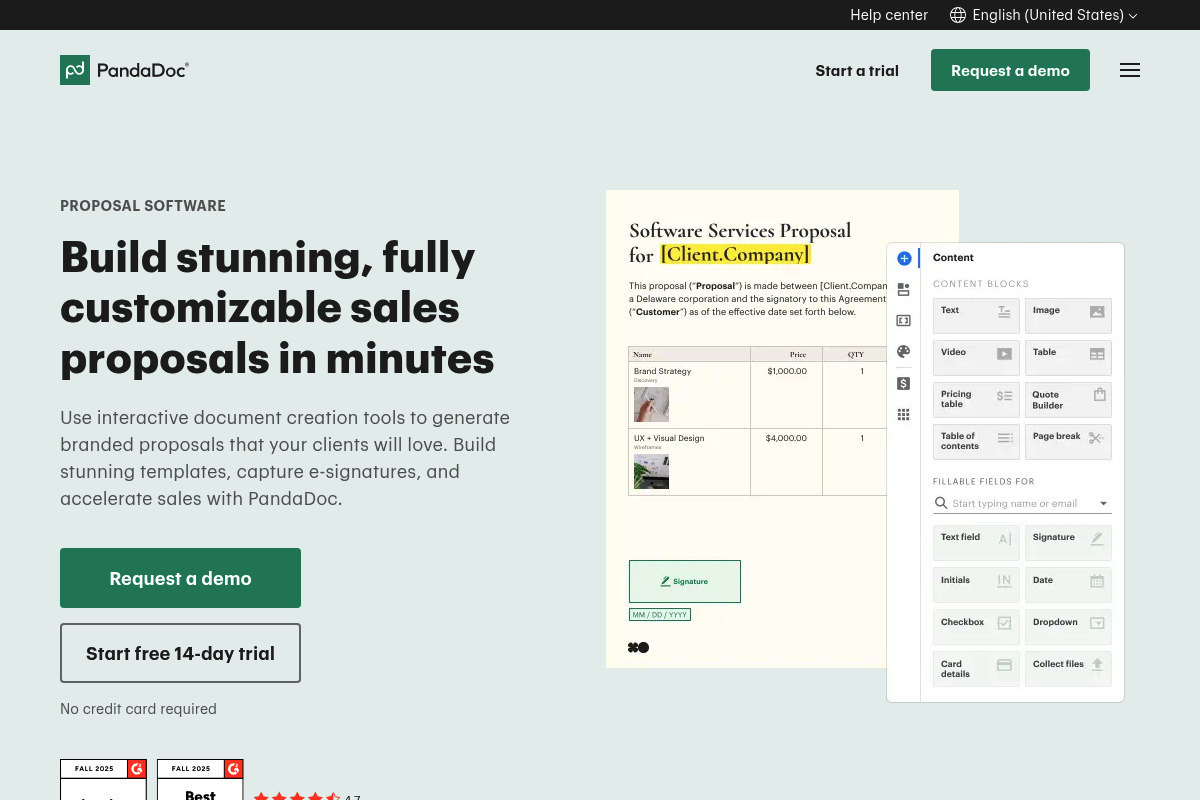Open the Design palette panel
Image resolution: width=1200 pixels, height=800 pixels.
click(904, 352)
